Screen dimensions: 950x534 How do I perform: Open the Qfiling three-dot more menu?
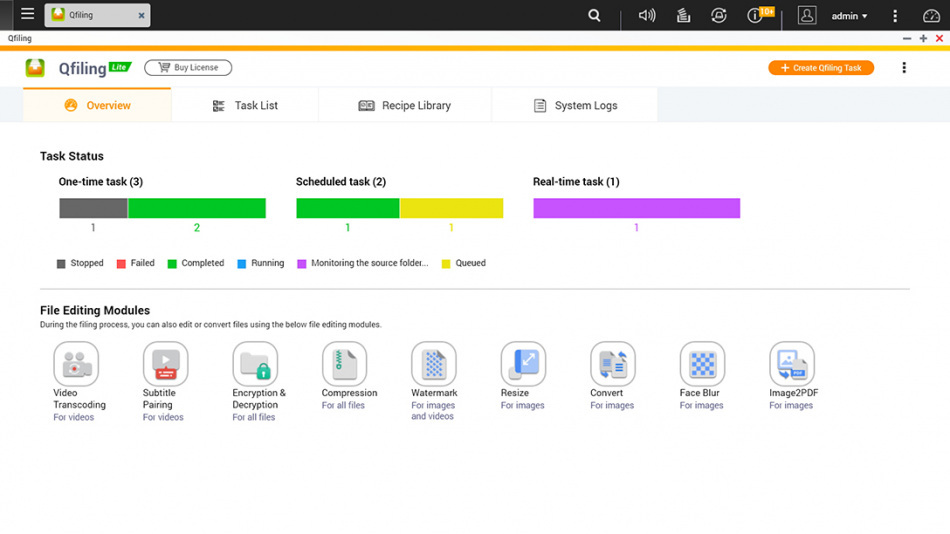click(x=904, y=68)
